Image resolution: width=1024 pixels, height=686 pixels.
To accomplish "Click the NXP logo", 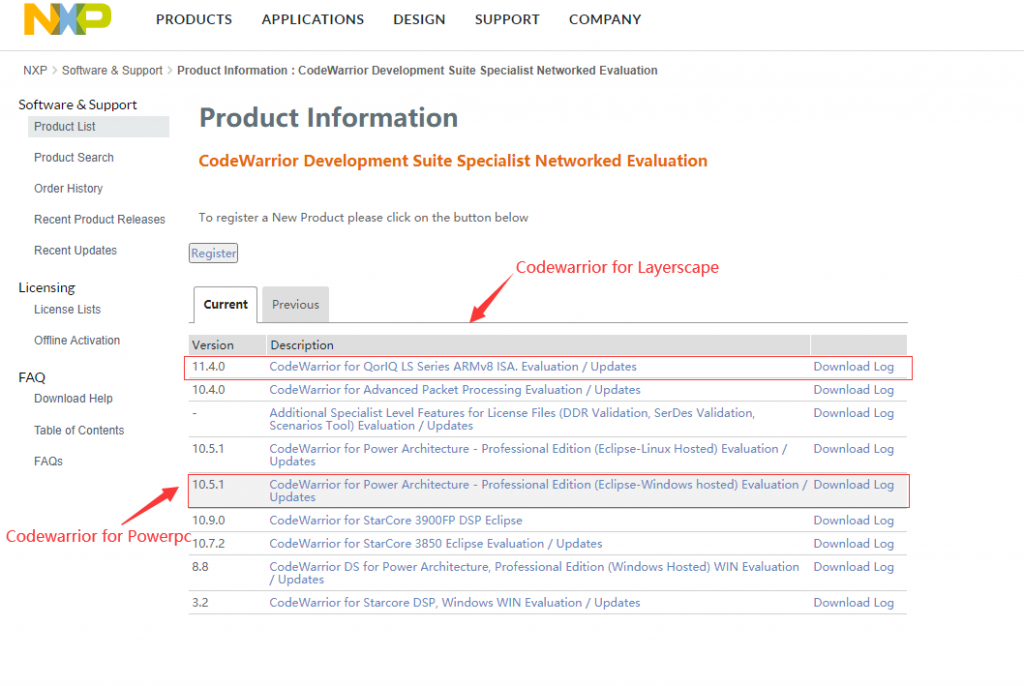I will coord(67,19).
